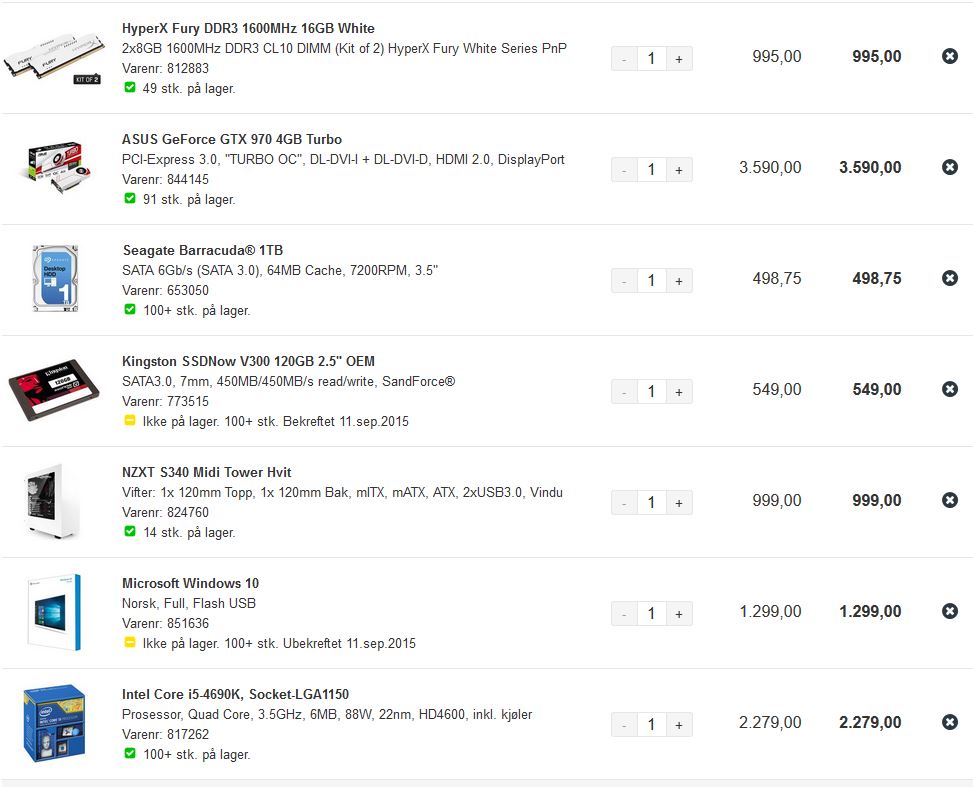
Task: Remove ASUS GeForce GTX 970 item
Action: tap(949, 168)
